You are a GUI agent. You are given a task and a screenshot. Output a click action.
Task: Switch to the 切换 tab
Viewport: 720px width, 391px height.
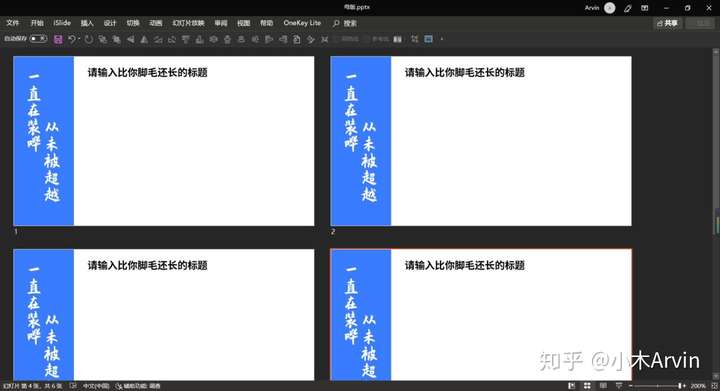click(133, 23)
